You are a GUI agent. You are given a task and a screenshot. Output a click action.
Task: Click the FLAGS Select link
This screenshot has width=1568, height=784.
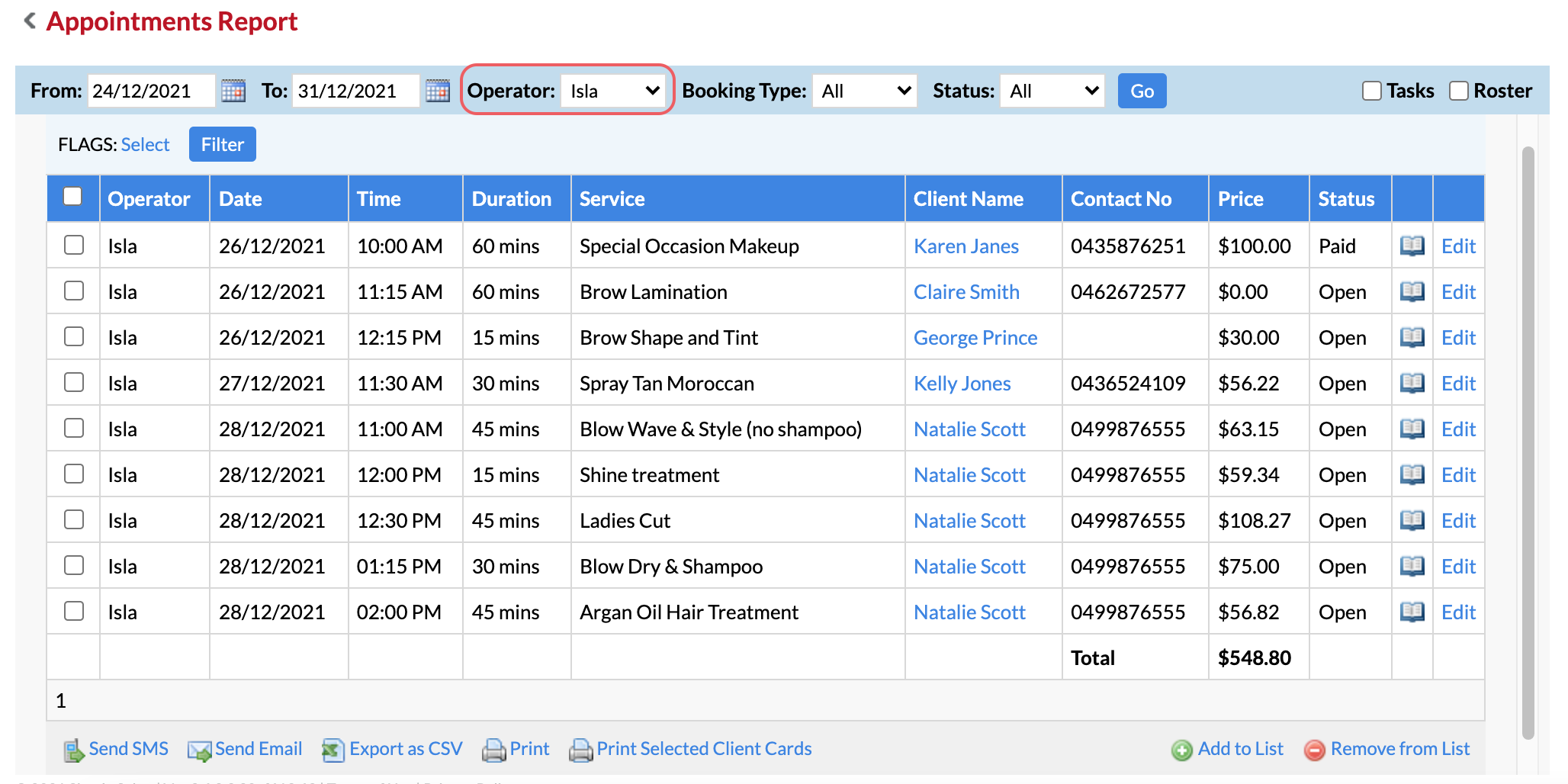coord(145,144)
